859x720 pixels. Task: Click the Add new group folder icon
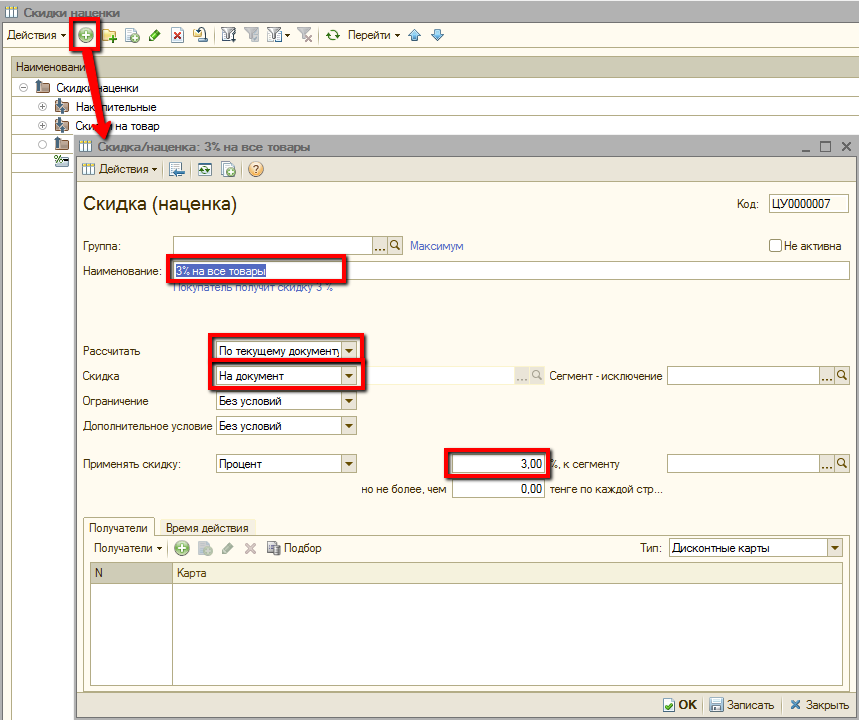point(110,35)
